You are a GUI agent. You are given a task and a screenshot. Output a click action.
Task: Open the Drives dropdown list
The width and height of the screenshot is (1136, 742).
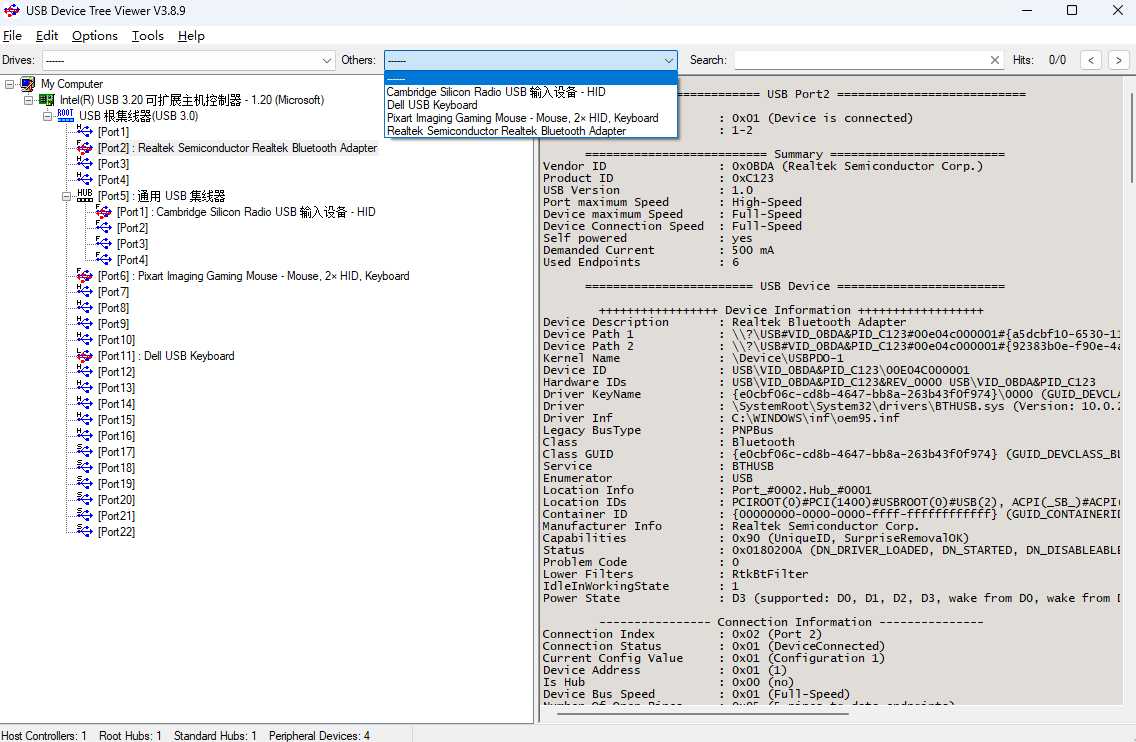327,61
